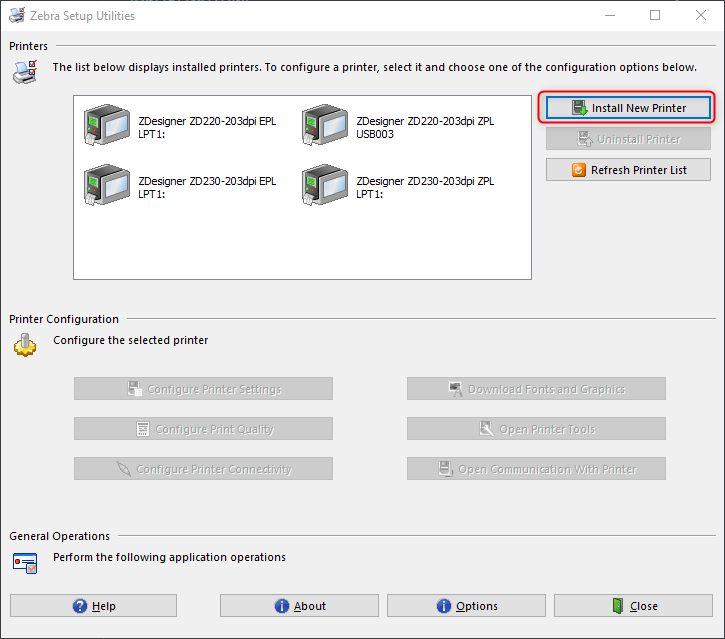
Task: Click the disabled Configure Printer Connectivity button
Action: tap(203, 469)
